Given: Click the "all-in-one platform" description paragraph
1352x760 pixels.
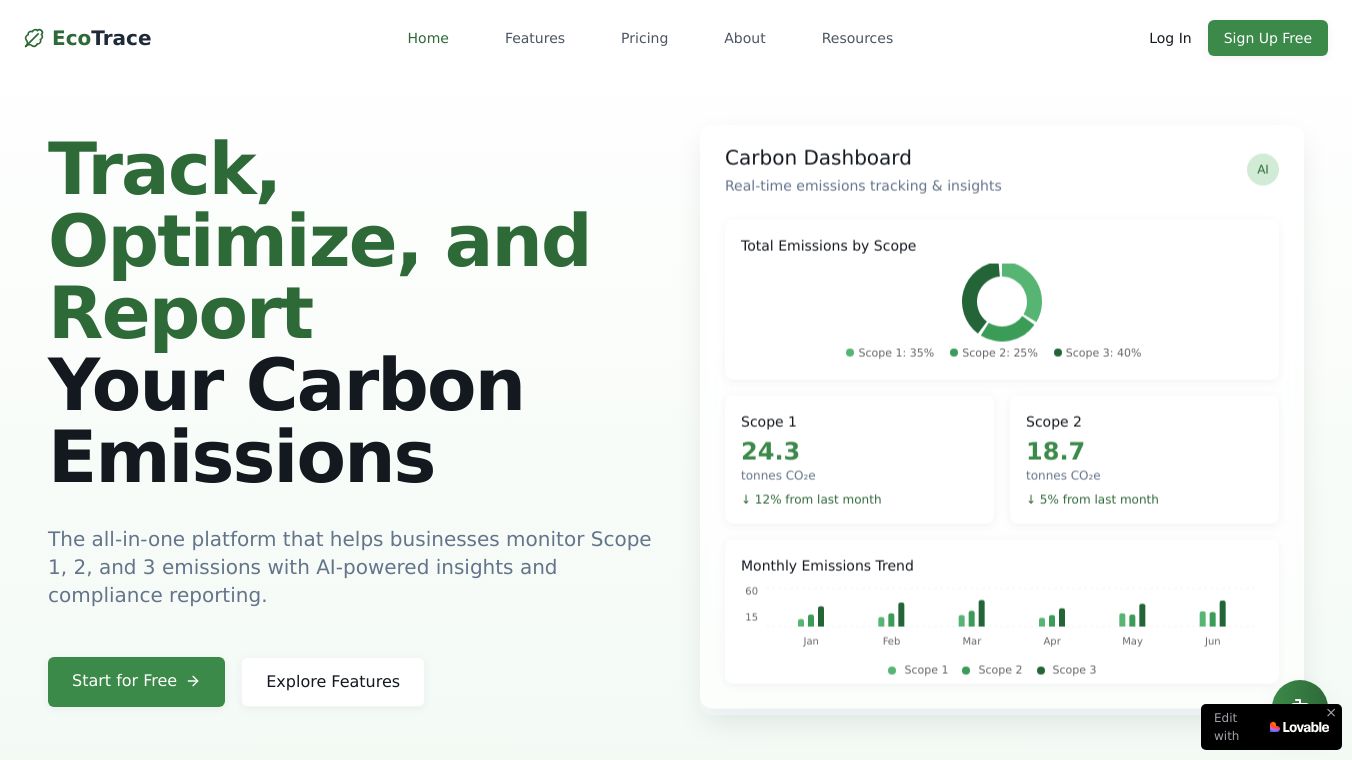Looking at the screenshot, I should pos(350,567).
